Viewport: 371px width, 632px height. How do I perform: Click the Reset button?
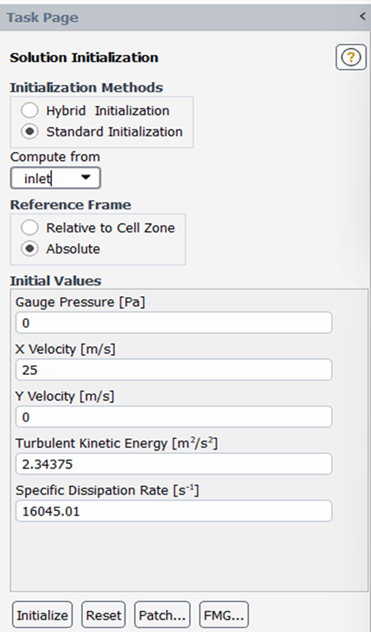point(104,615)
